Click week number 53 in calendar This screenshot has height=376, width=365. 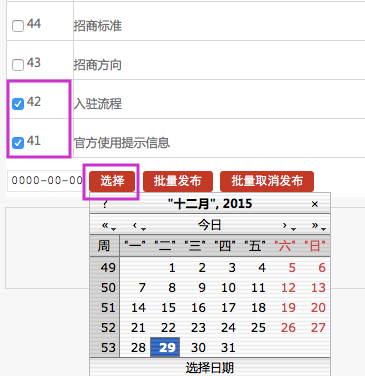[108, 347]
